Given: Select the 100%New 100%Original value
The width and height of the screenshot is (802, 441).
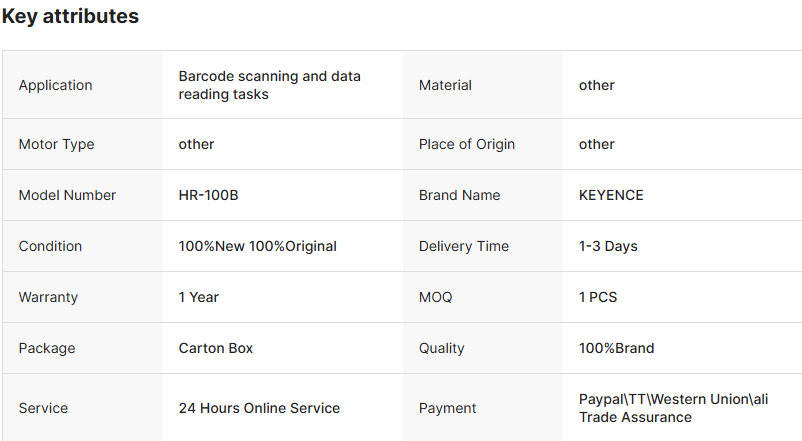Looking at the screenshot, I should 257,246.
